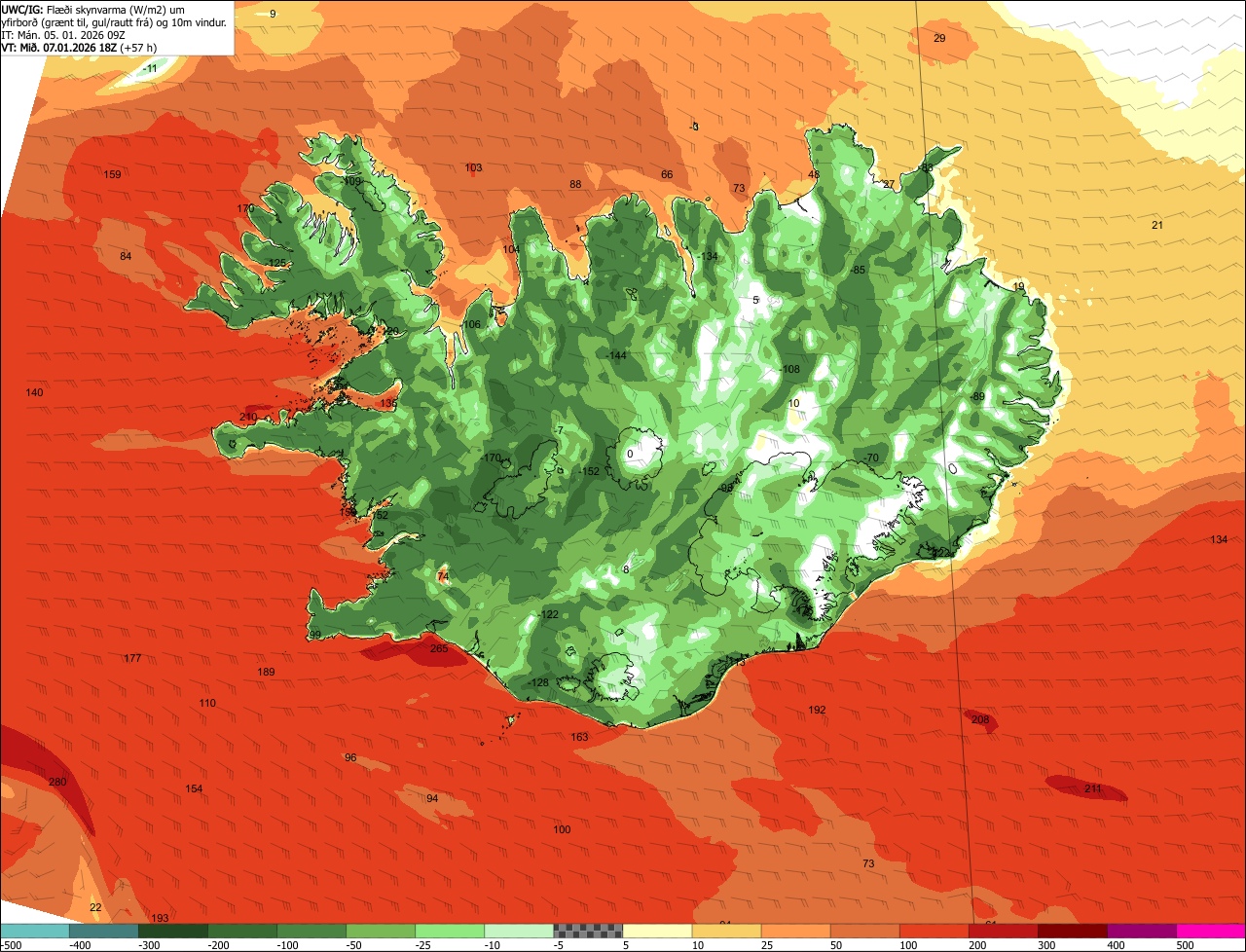This screenshot has height=952, width=1246.
Task: Click the map value '21' in the northeast sea
Action: pos(1157,226)
